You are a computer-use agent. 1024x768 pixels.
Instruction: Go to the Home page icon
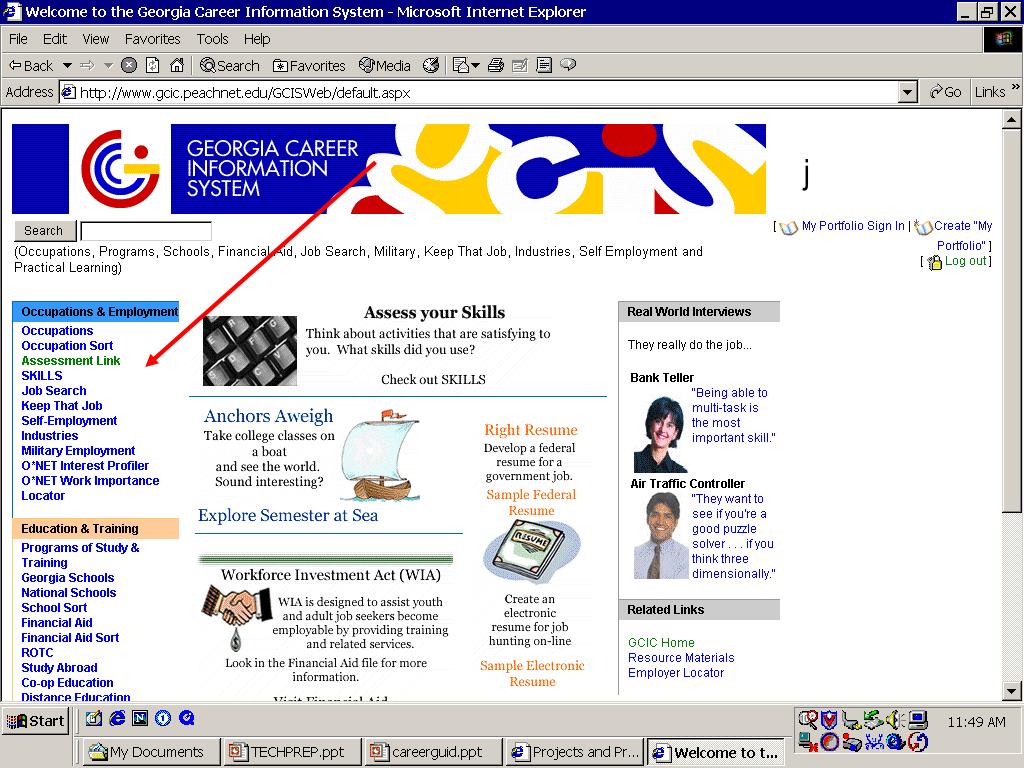177,65
